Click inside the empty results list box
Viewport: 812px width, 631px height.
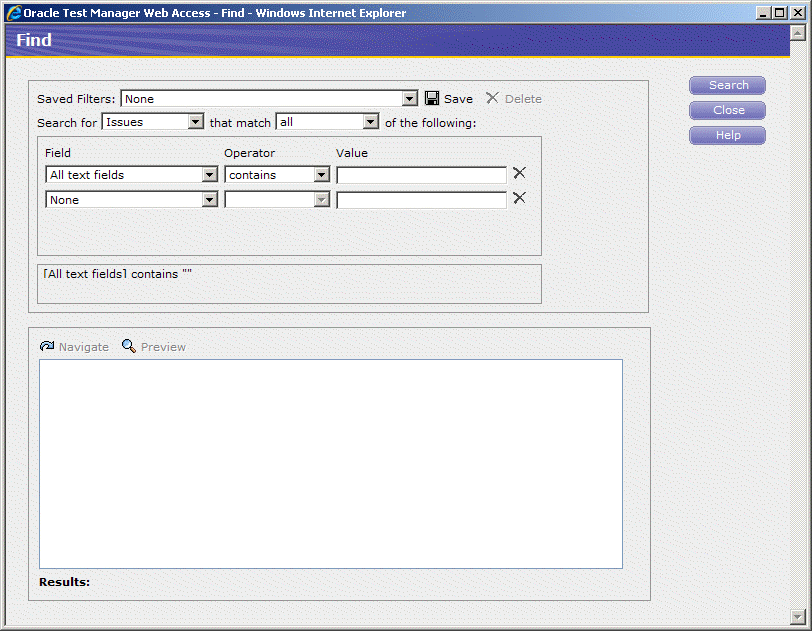[331, 464]
